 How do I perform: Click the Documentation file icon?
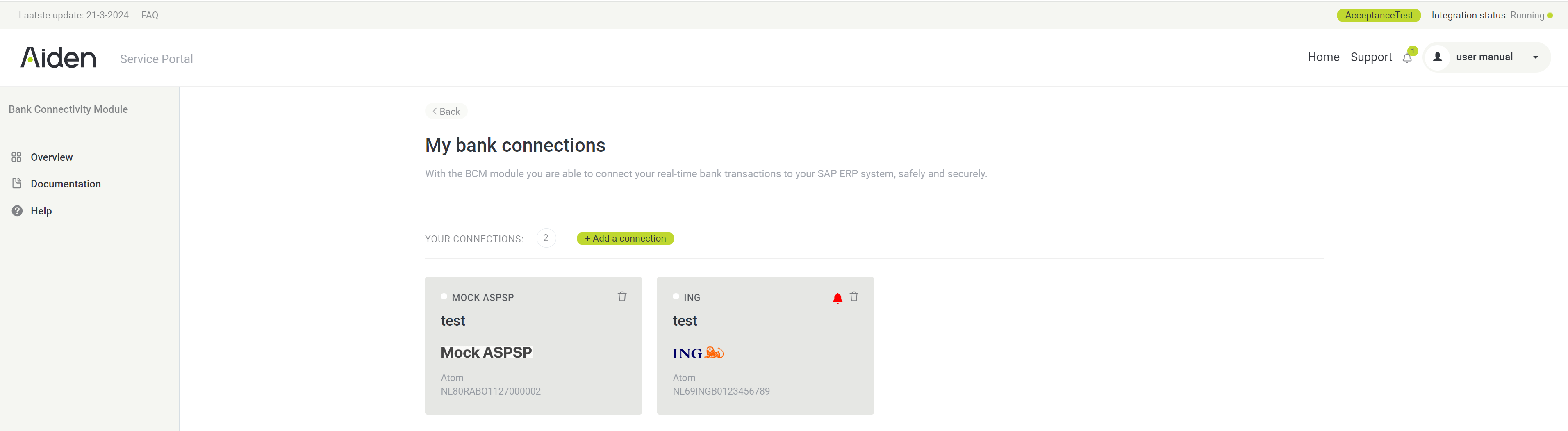click(x=16, y=183)
